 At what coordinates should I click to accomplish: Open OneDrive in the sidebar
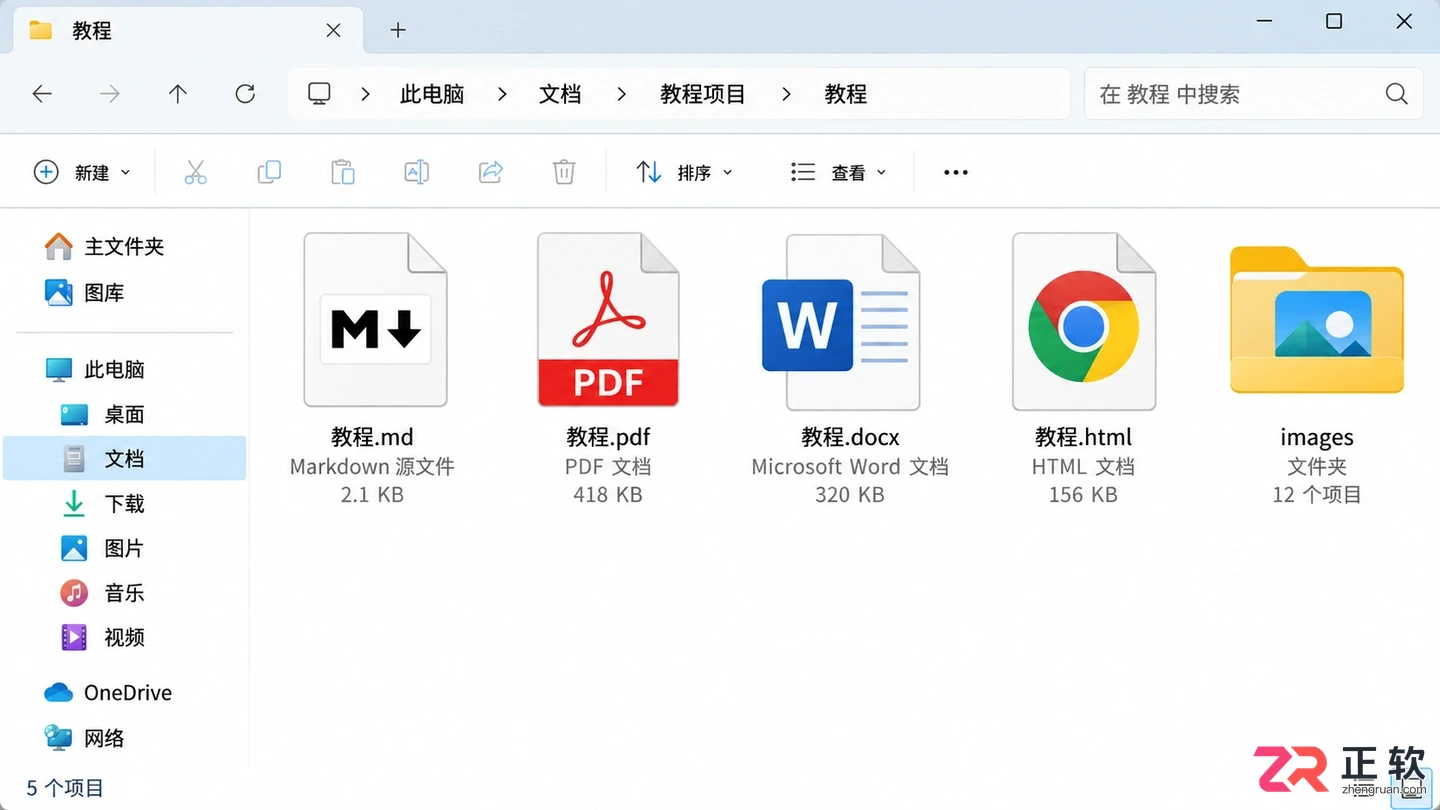tap(108, 693)
